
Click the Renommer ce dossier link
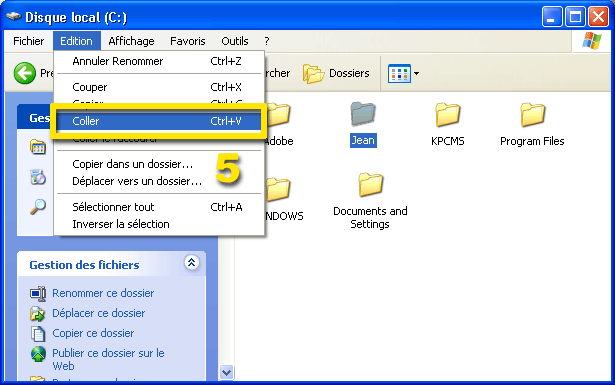coord(103,293)
